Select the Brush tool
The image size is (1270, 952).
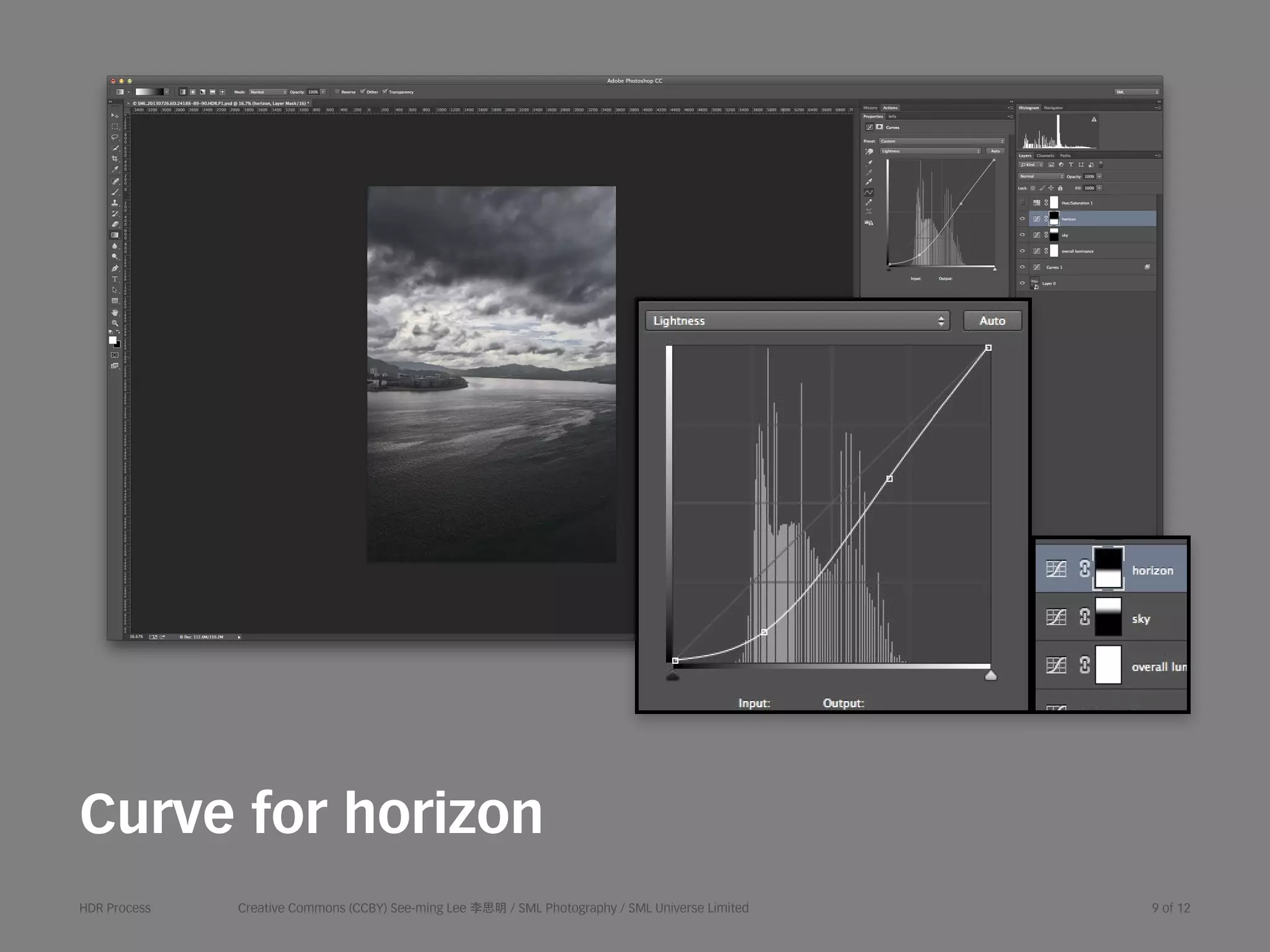115,192
